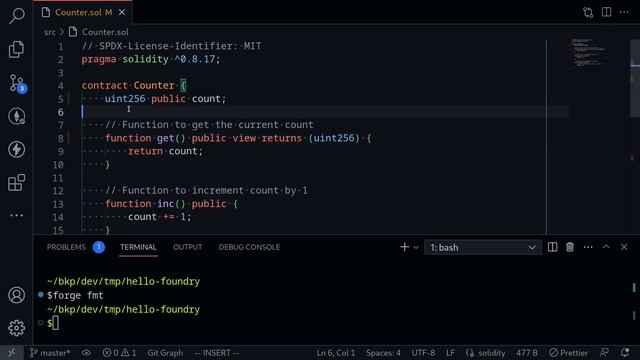
Task: Focus the terminal prompt input cursor
Action: point(56,323)
